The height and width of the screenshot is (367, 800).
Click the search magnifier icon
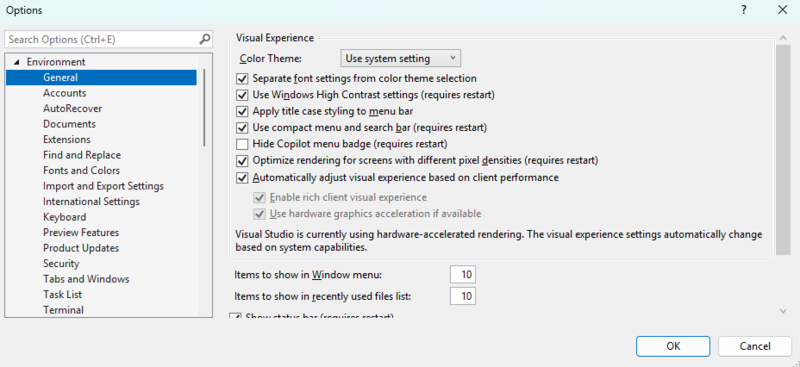pos(205,39)
